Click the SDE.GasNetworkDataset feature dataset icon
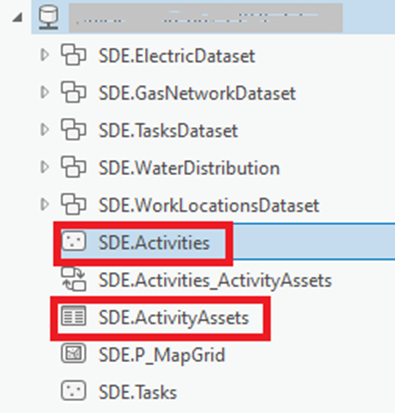Viewport: 395px width, 413px height. pyautogui.click(x=74, y=92)
